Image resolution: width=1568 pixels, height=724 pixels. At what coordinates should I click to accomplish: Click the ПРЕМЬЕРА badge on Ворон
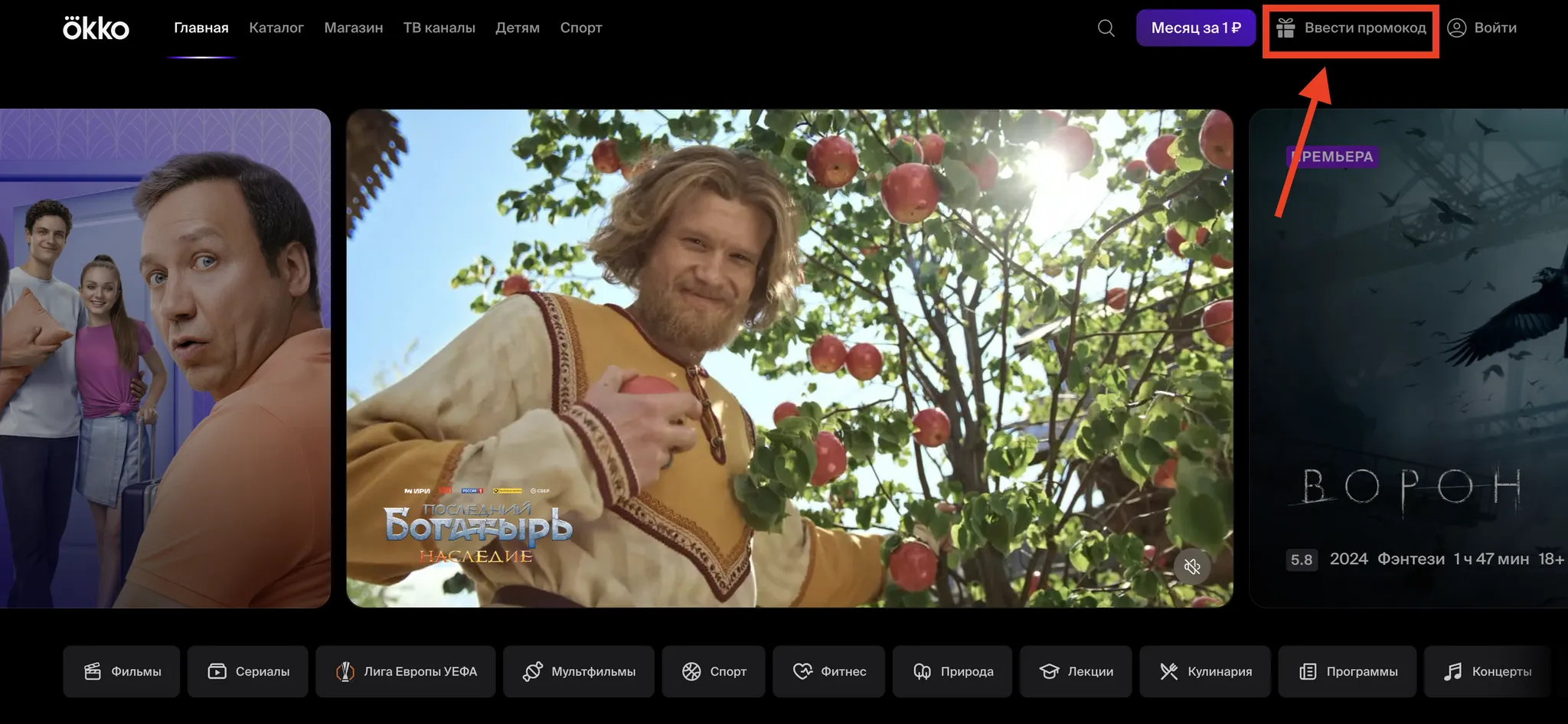coord(1332,156)
